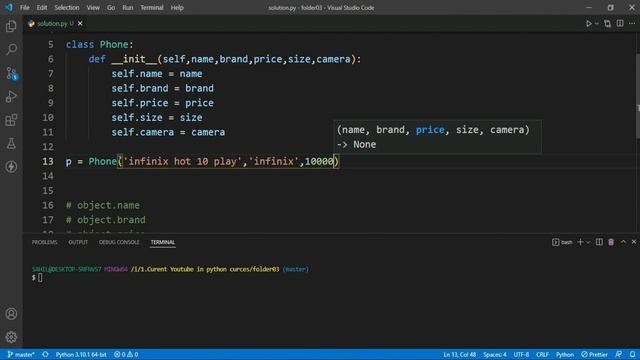Screen dimensions: 640x360
Task: Click 'self.camera = camera' on line 11
Action: (168, 132)
